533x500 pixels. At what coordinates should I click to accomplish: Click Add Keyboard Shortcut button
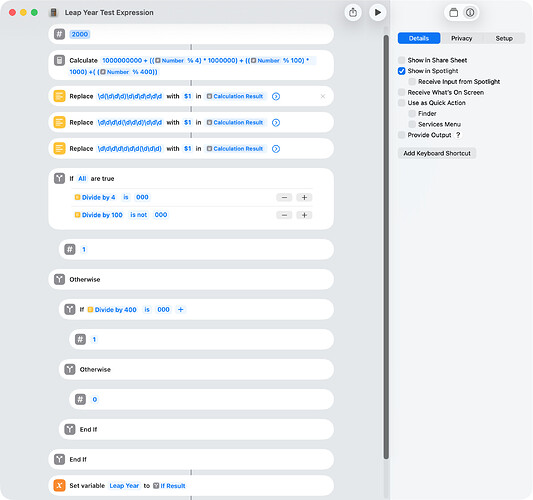pos(437,153)
